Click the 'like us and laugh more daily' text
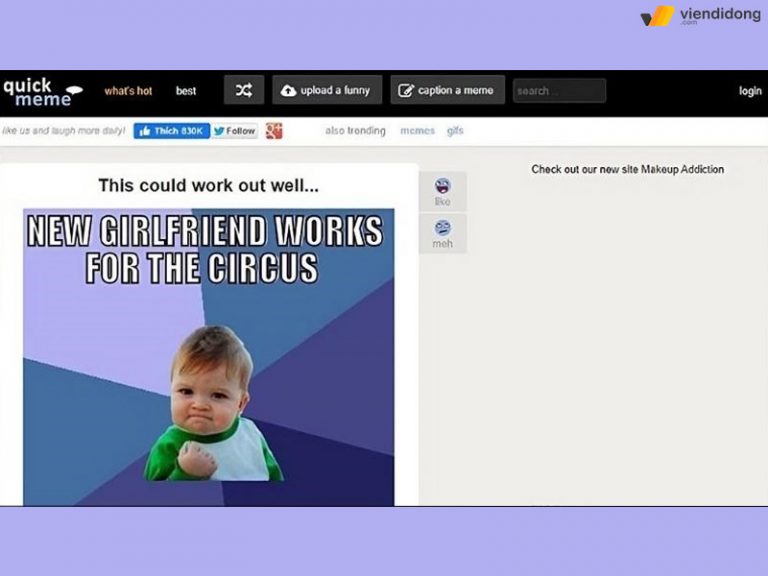 64,131
